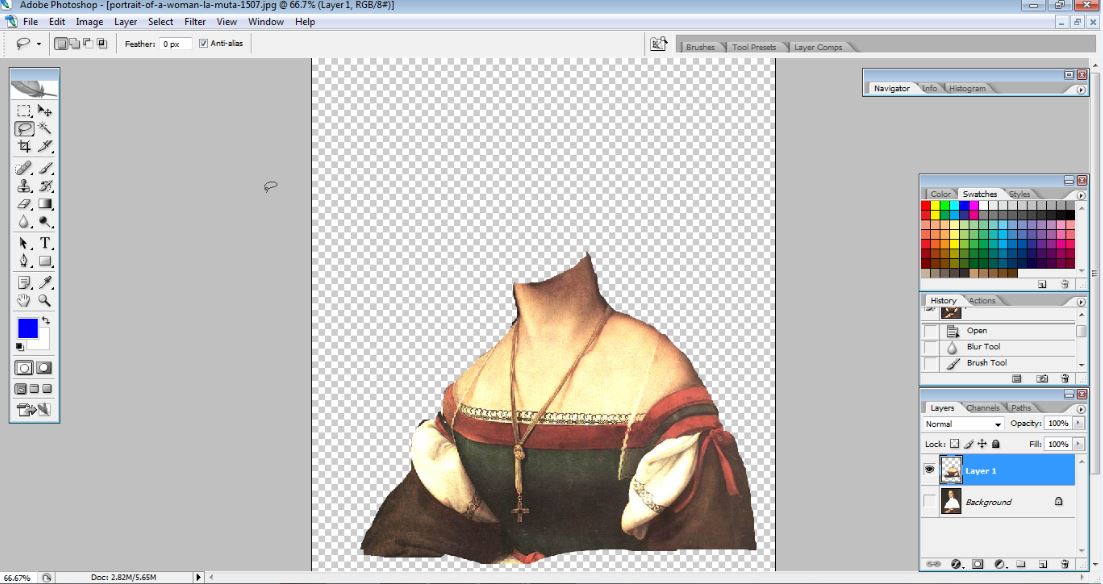Select the Blur tool in the toolbox
The image size is (1103, 584).
[x=24, y=222]
